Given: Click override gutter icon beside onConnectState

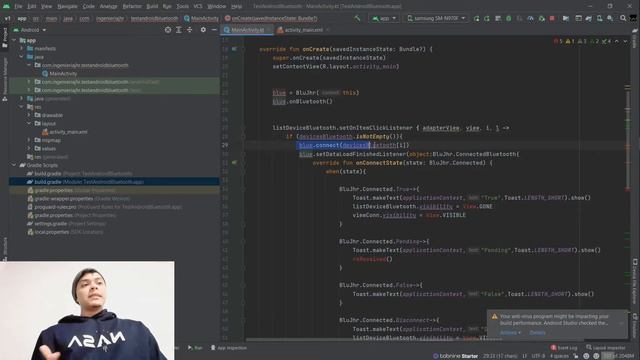Looking at the screenshot, I should point(234,162).
